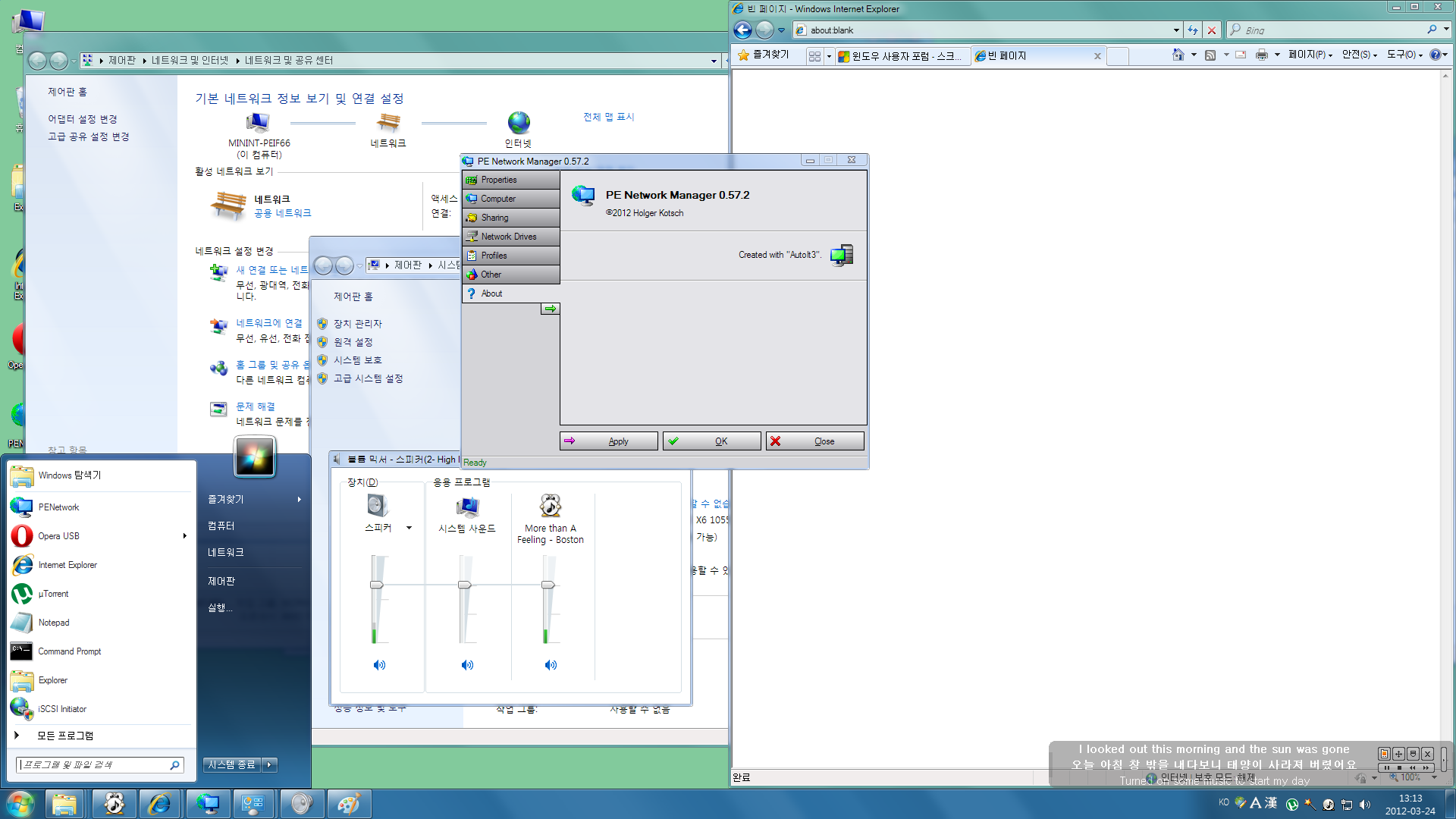
Task: Click the Close button with red X
Action: point(814,441)
